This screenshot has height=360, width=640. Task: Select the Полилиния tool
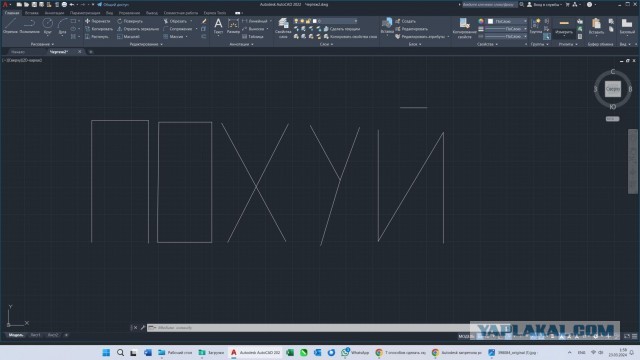pos(29,25)
